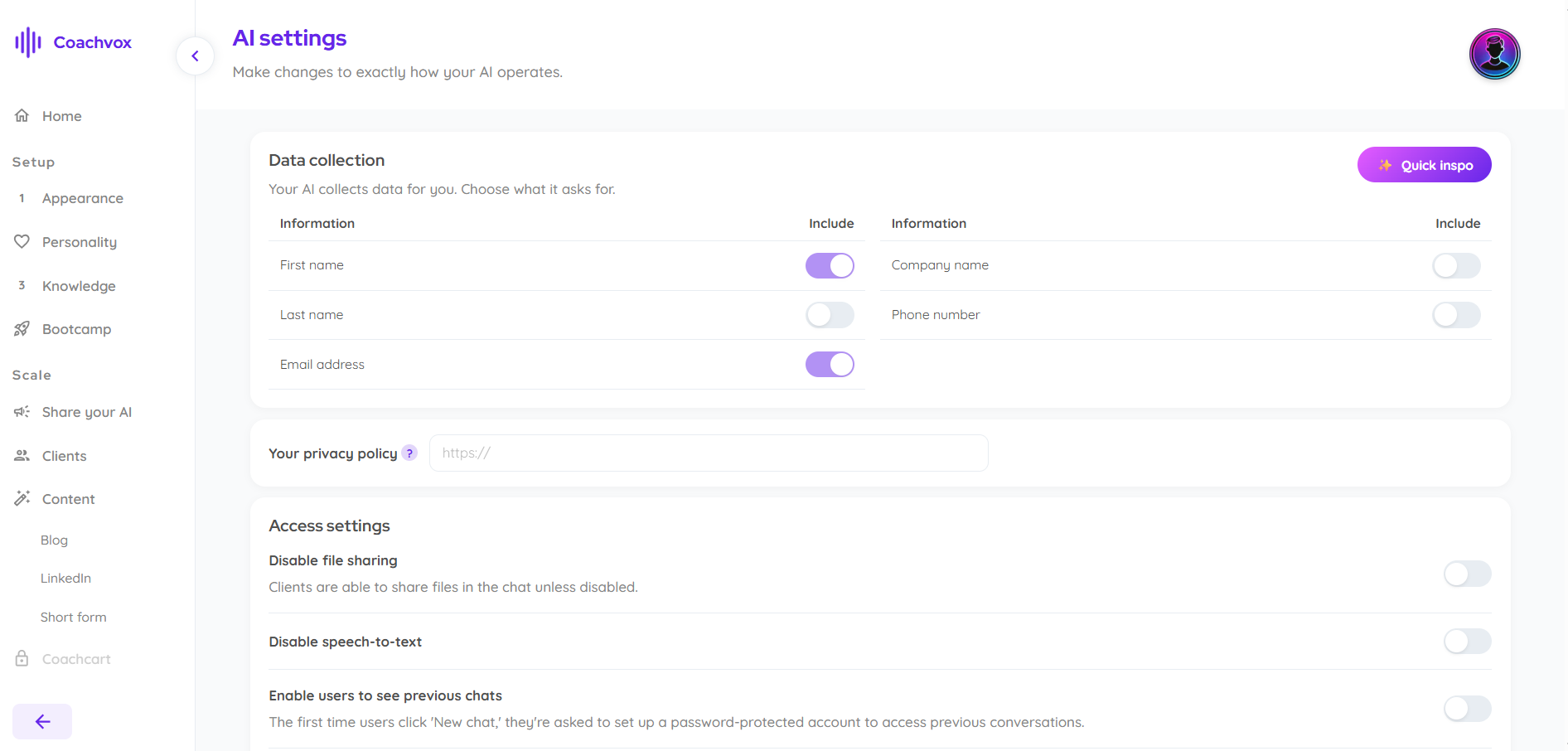Click the 'Your privacy policy' label
The width and height of the screenshot is (1568, 751).
coord(333,453)
